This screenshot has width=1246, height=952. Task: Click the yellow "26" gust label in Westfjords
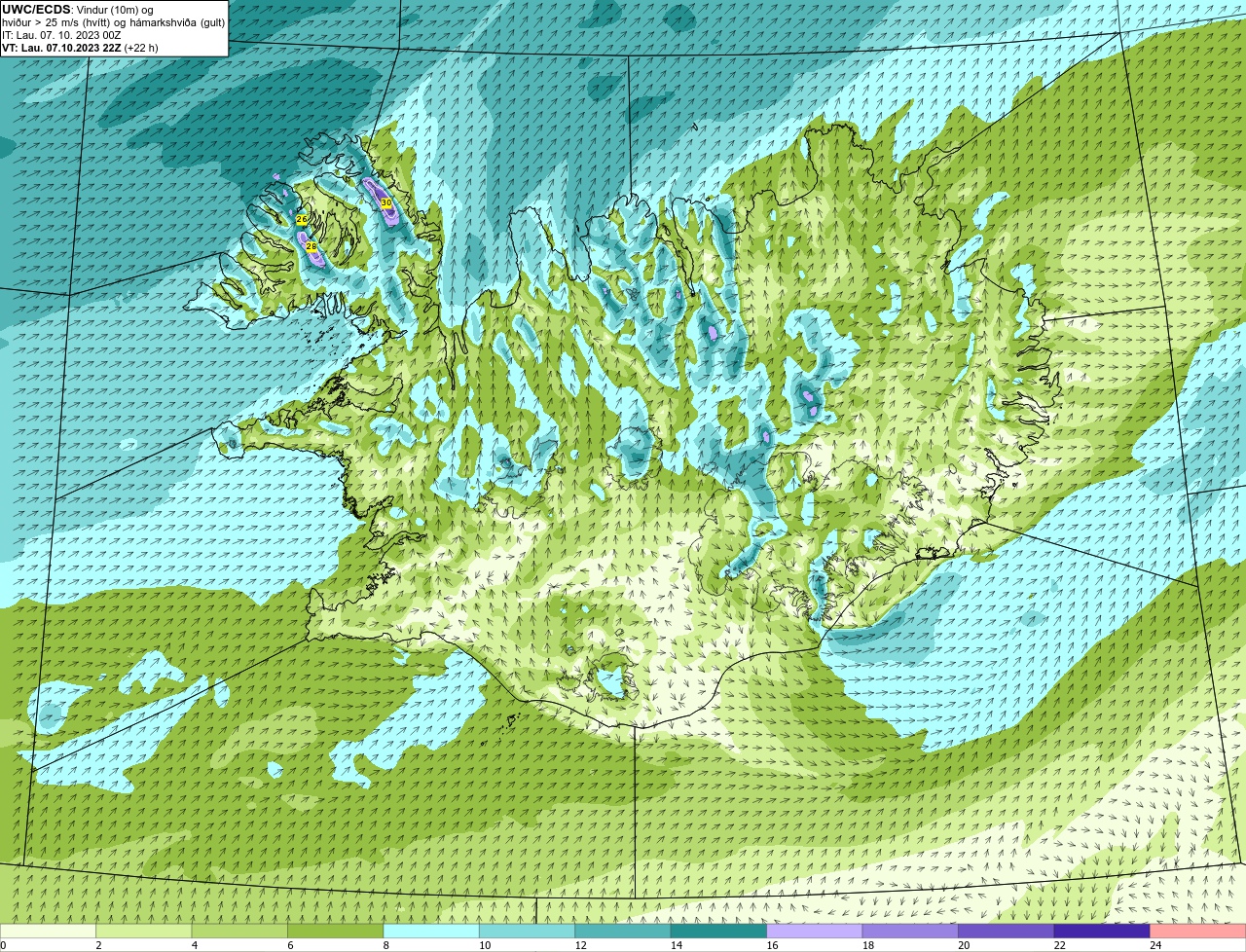302,219
